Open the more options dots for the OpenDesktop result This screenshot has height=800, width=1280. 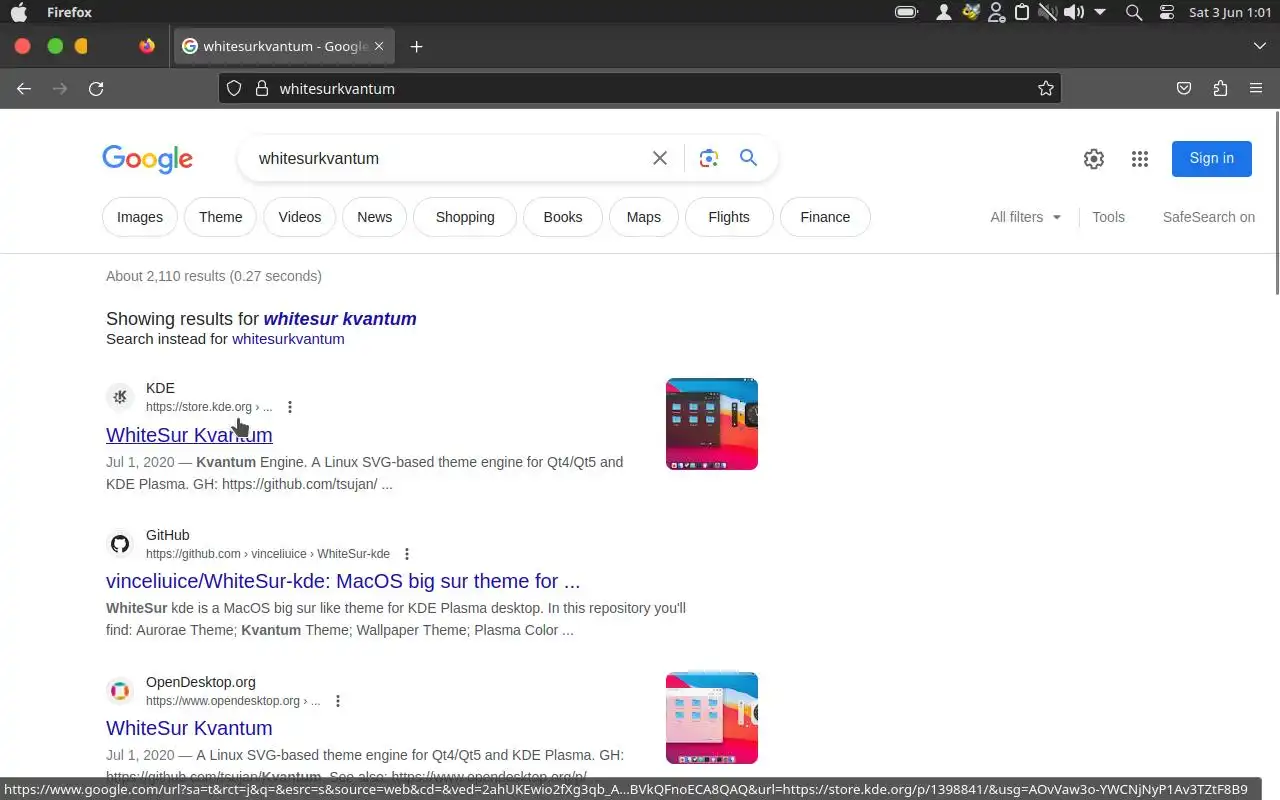point(338,701)
